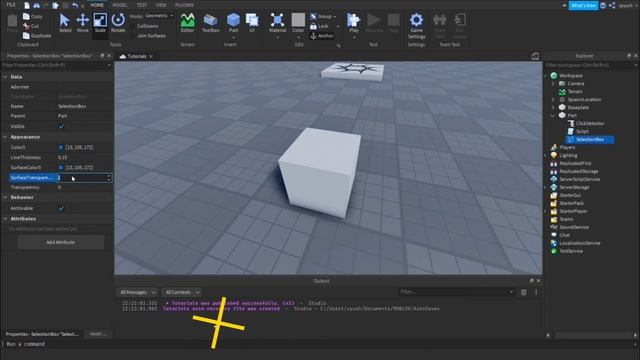Click the Output Filter field
The height and width of the screenshot is (360, 640).
[x=456, y=292]
